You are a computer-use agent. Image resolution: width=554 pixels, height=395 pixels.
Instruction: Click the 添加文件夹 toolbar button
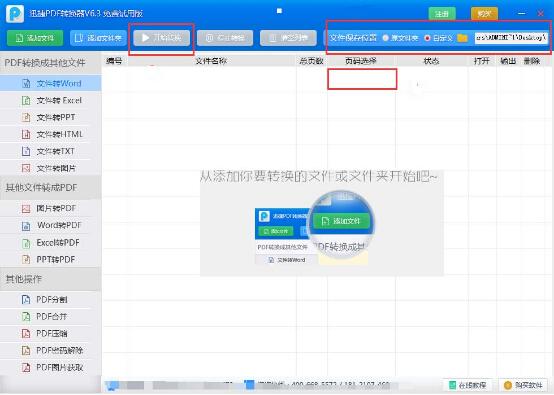pyautogui.click(x=99, y=38)
